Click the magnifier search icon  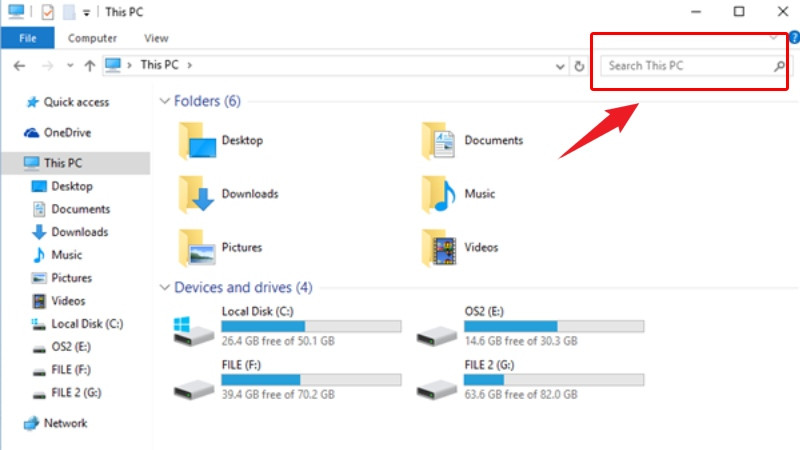pyautogui.click(x=779, y=66)
